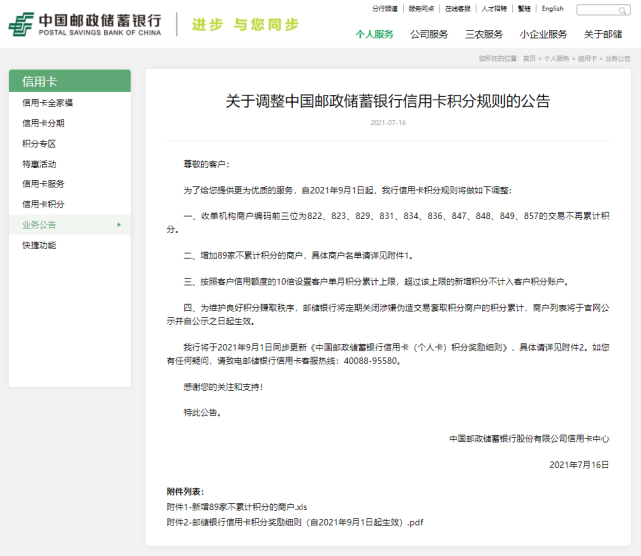Open 三农服务 navigation tab
The width and height of the screenshot is (641, 556).
pos(484,34)
